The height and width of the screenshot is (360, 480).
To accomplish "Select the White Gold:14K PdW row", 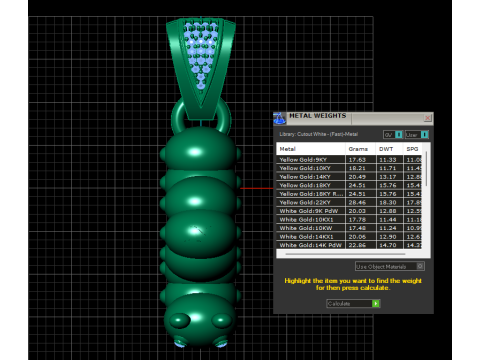I will tap(349, 245).
